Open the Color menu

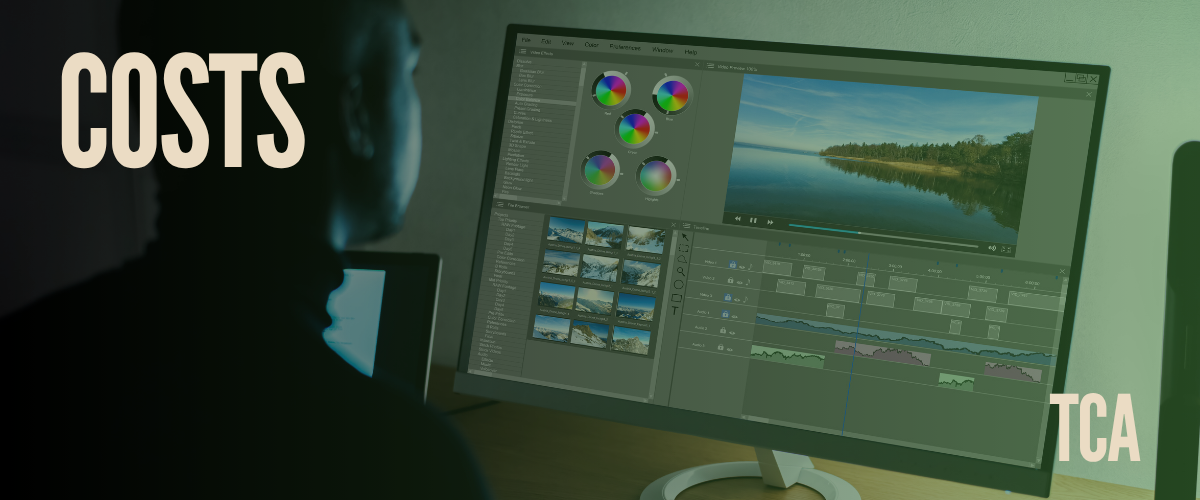click(x=591, y=44)
